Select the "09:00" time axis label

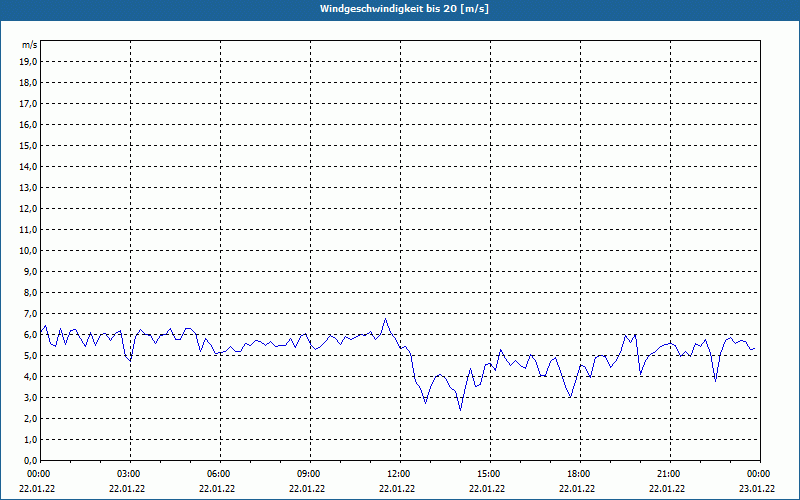pos(309,474)
